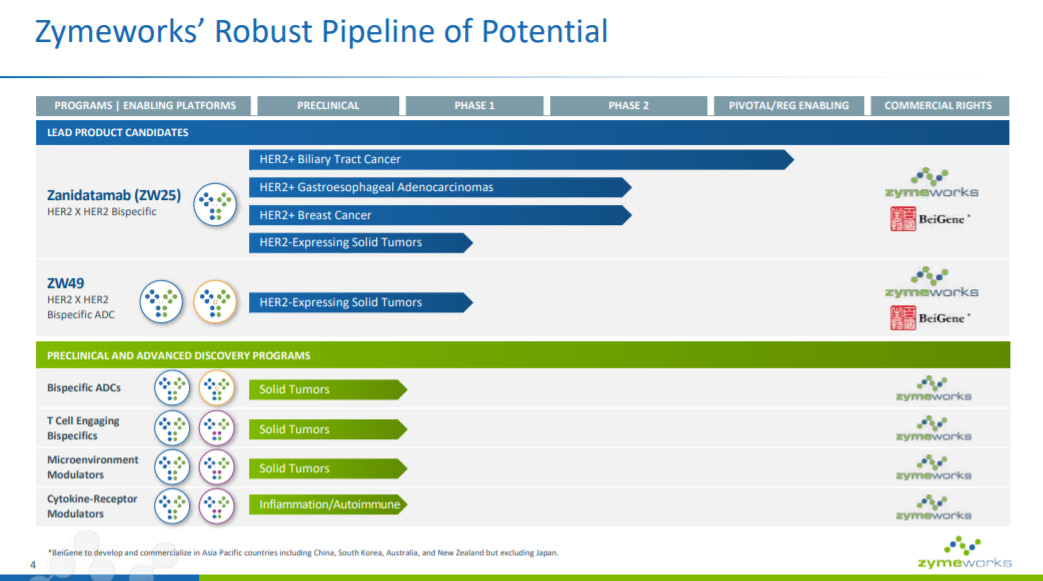Click the blue-ringed icon in Microenvironment Modulators row
This screenshot has width=1043, height=581.
172,467
